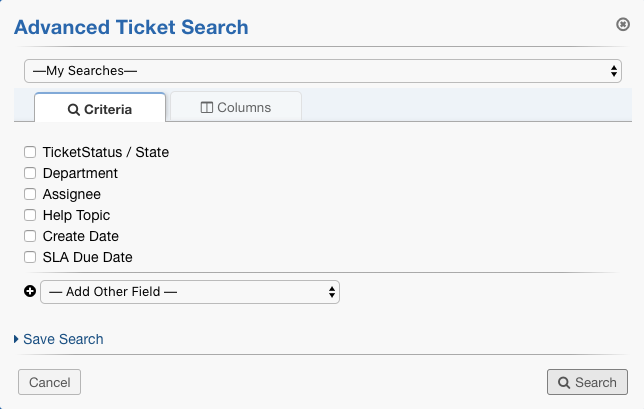Expand the Save Search link

click(63, 339)
